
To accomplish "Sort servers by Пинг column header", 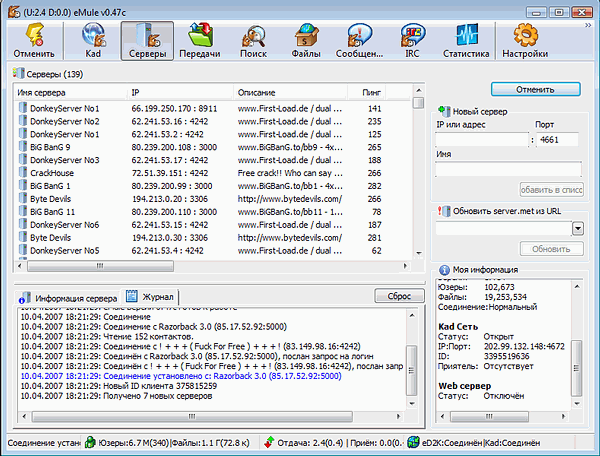I will click(x=367, y=93).
